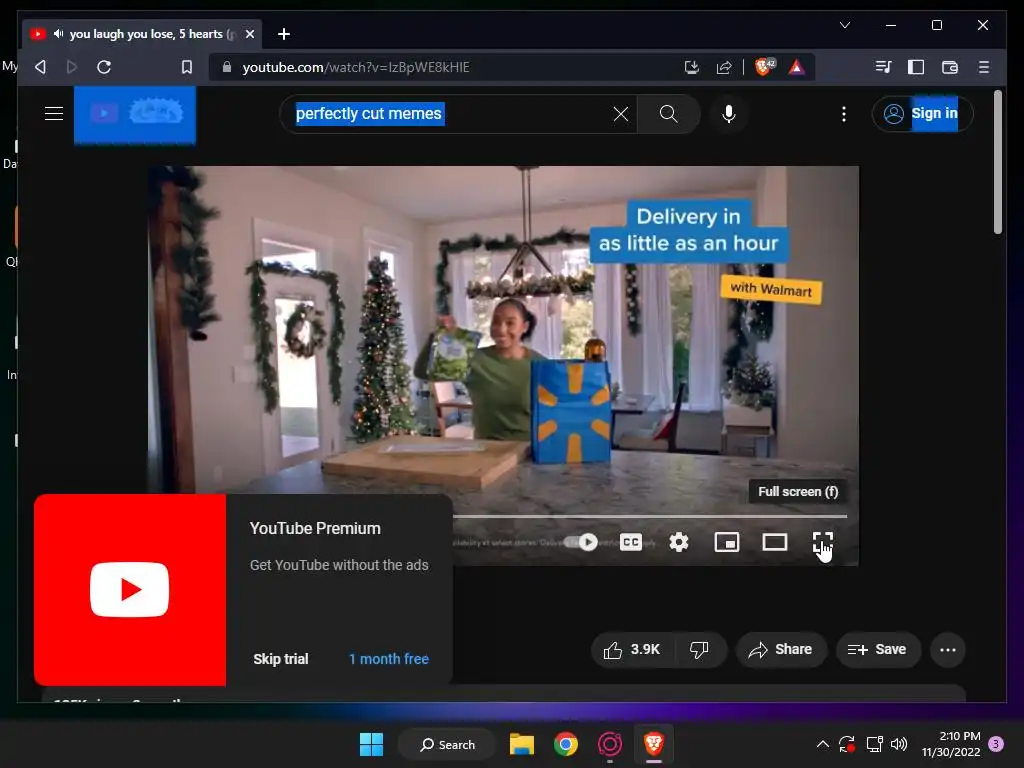The height and width of the screenshot is (768, 1024).
Task: Dislike the video with thumbs down
Action: click(x=699, y=650)
